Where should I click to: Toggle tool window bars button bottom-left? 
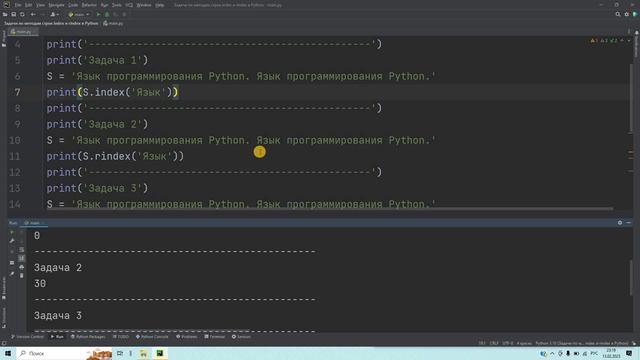[x=4, y=343]
